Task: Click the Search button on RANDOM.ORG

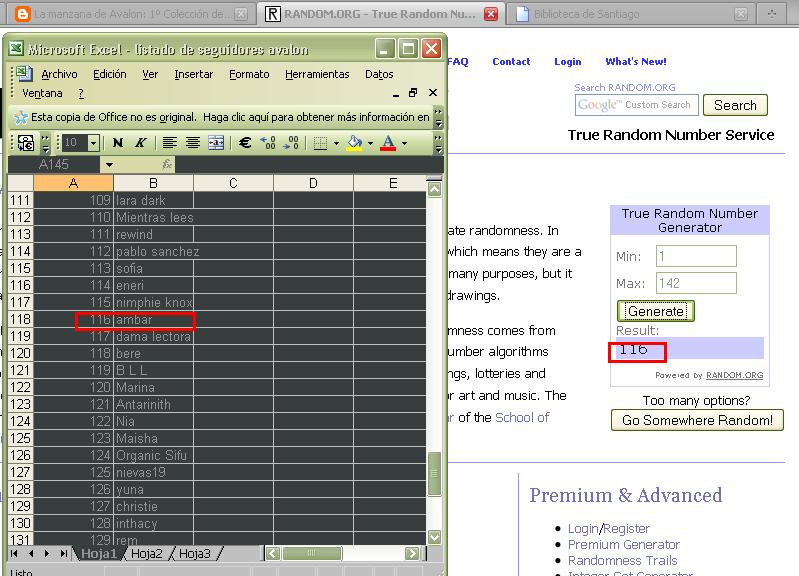Action: pos(735,105)
